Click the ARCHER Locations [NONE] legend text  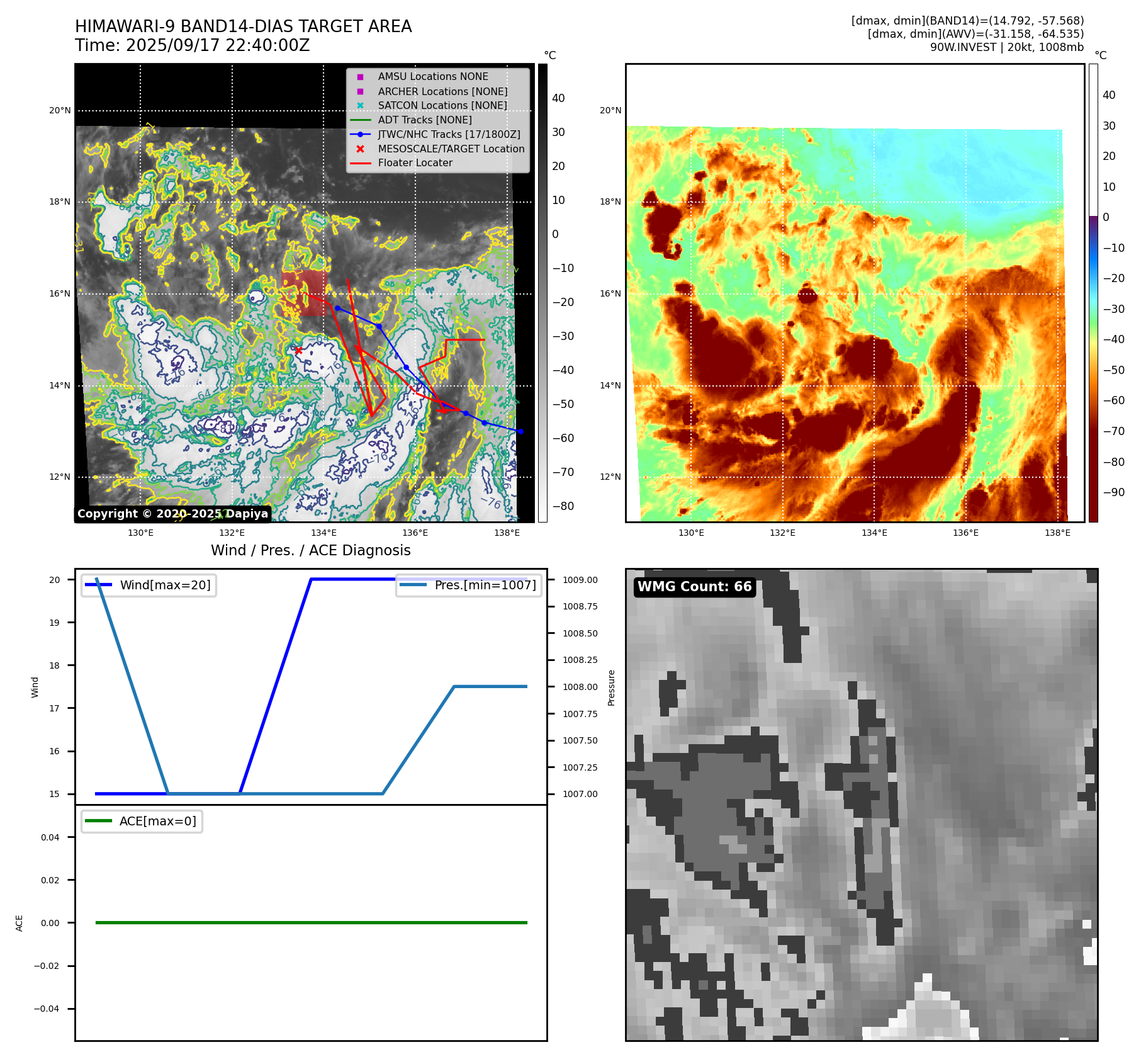coord(442,91)
